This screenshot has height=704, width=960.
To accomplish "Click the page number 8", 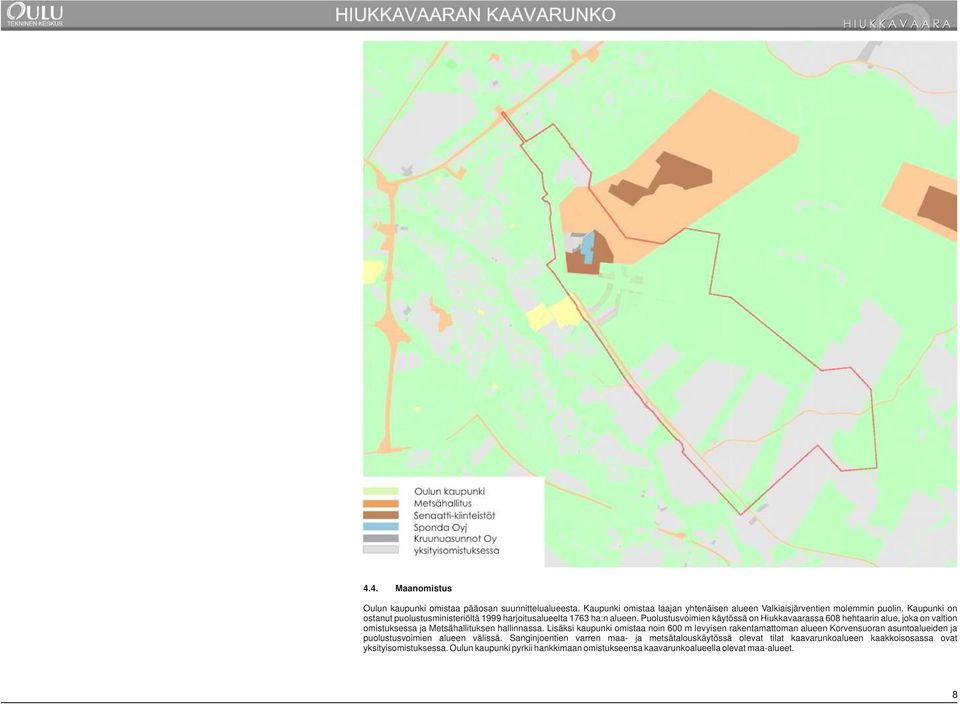I will 954,695.
